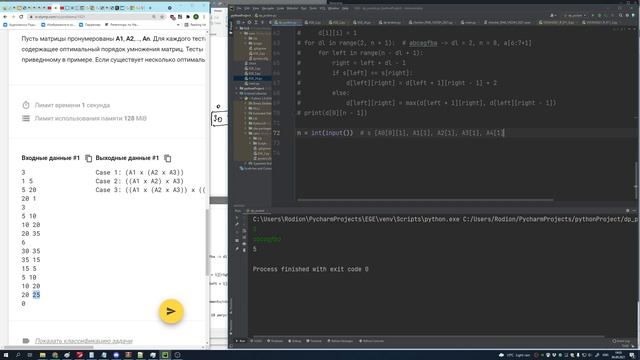The width and height of the screenshot is (640, 360).
Task: Open the Help menu in PyCharm
Action: pyautogui.click(x=345, y=8)
